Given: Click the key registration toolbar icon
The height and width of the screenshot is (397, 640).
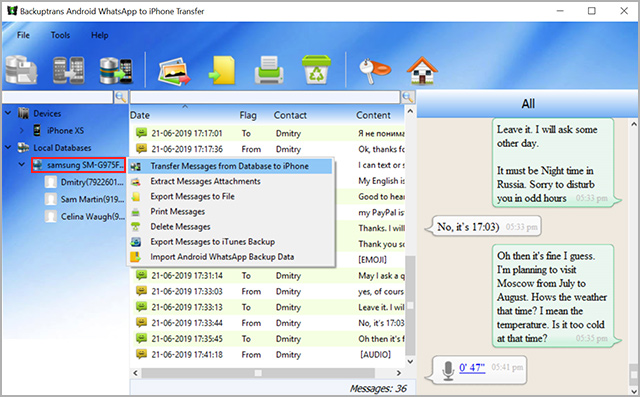Looking at the screenshot, I should pyautogui.click(x=374, y=71).
